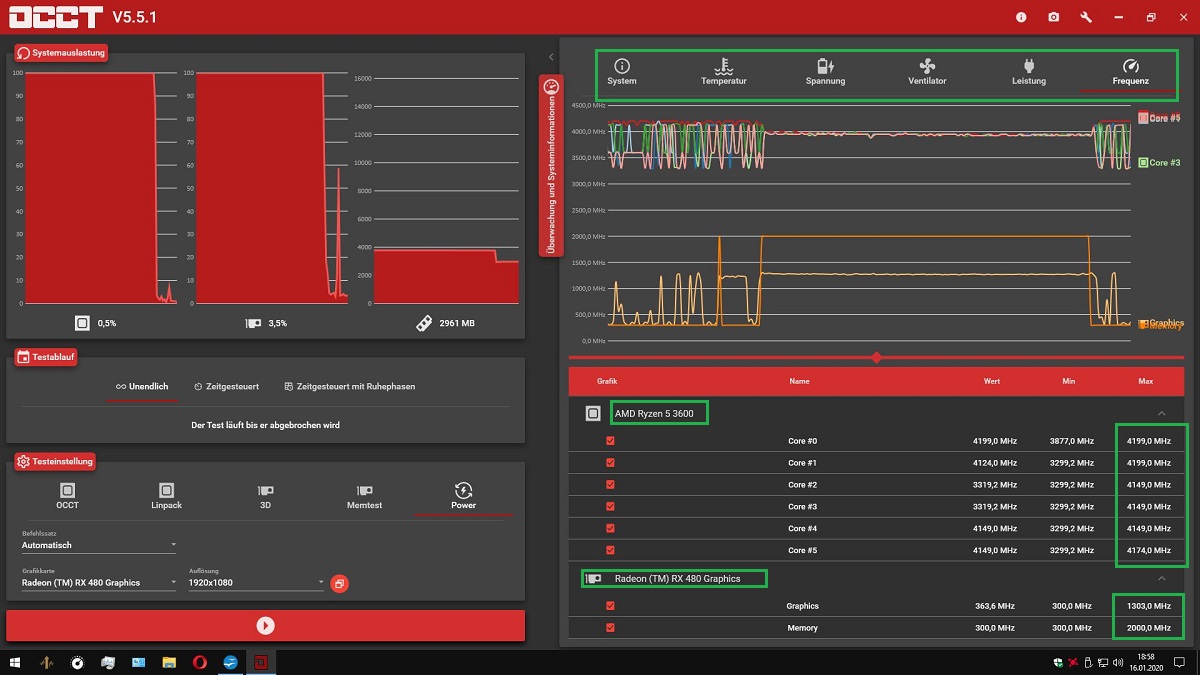Start the test with the play button
The image size is (1200, 675).
pyautogui.click(x=265, y=625)
